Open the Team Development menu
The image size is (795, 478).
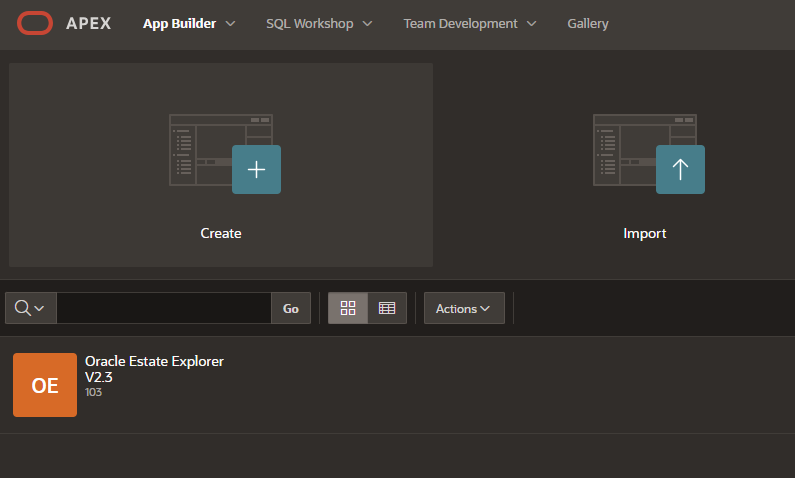pos(460,24)
